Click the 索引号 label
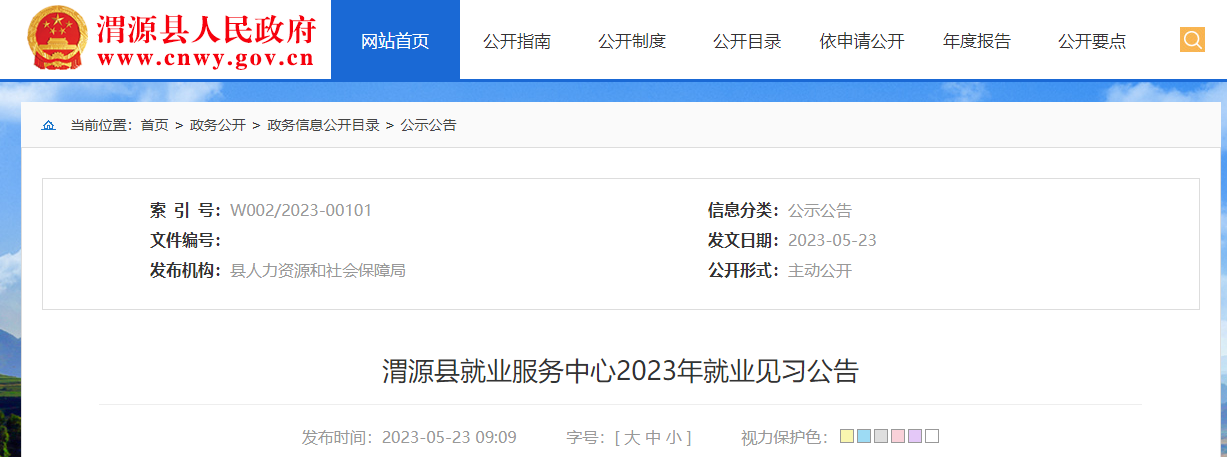This screenshot has height=457, width=1227. 185,211
